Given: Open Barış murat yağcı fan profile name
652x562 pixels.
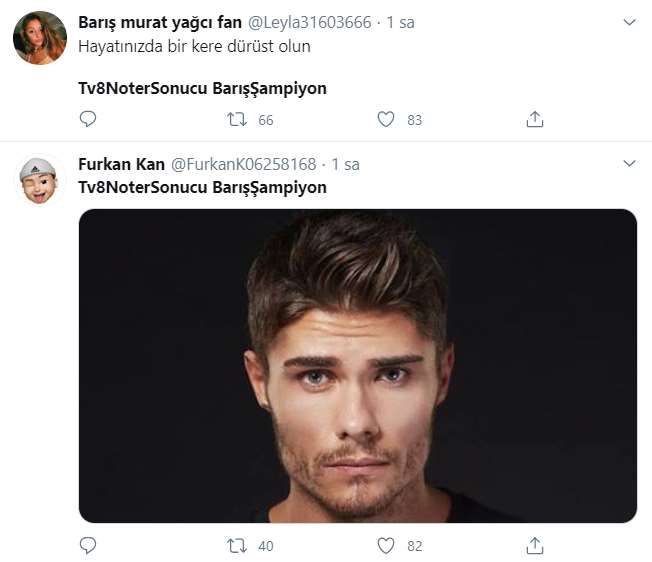Looking at the screenshot, I should pos(160,22).
